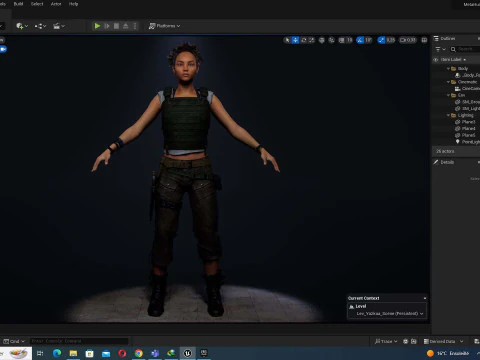Viewport: 480px width, 360px height.
Task: Open Google Chrome from taskbar
Action: [139, 353]
